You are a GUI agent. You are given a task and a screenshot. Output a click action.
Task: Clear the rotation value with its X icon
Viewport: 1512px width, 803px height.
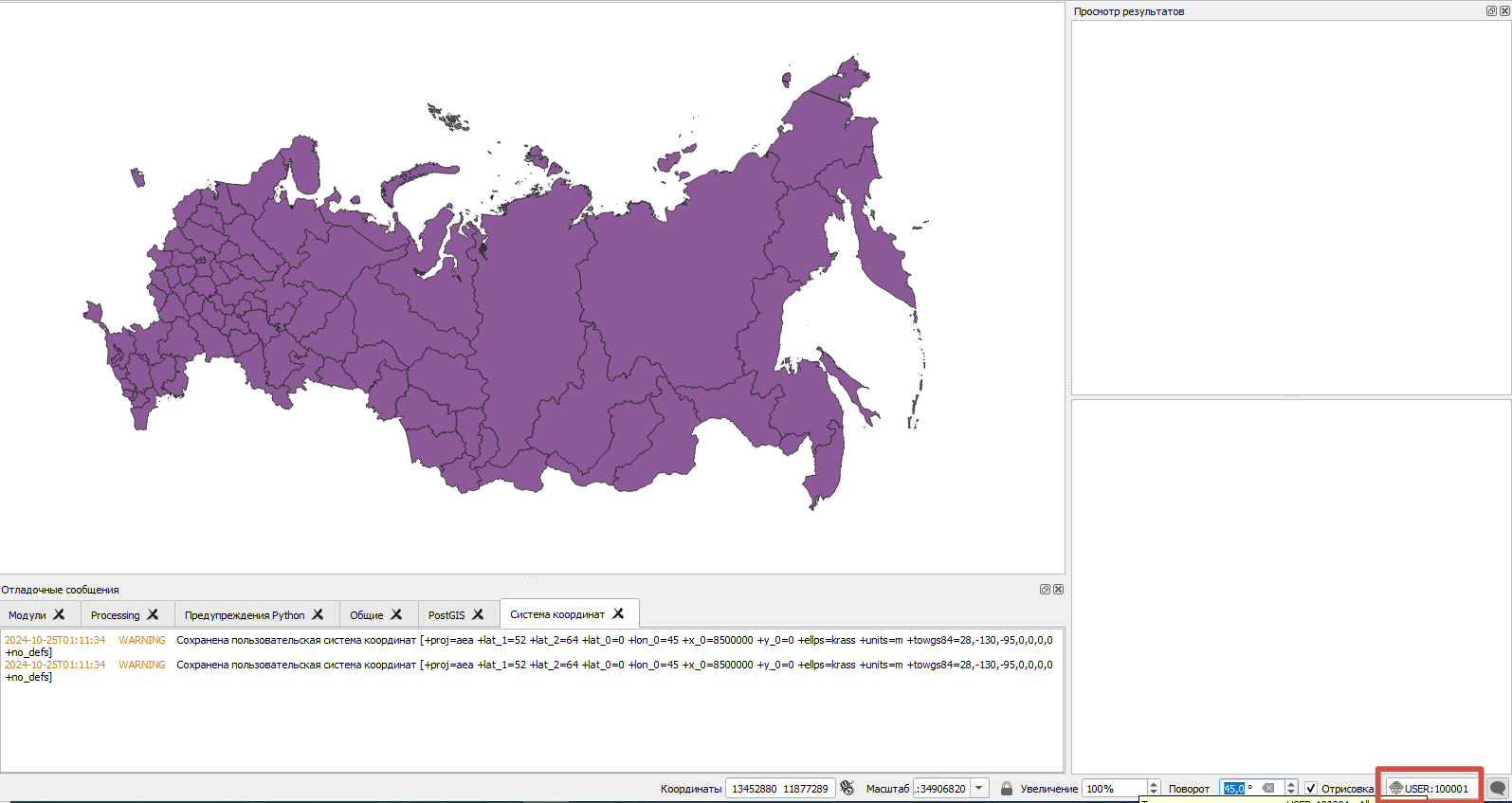coord(1268,789)
